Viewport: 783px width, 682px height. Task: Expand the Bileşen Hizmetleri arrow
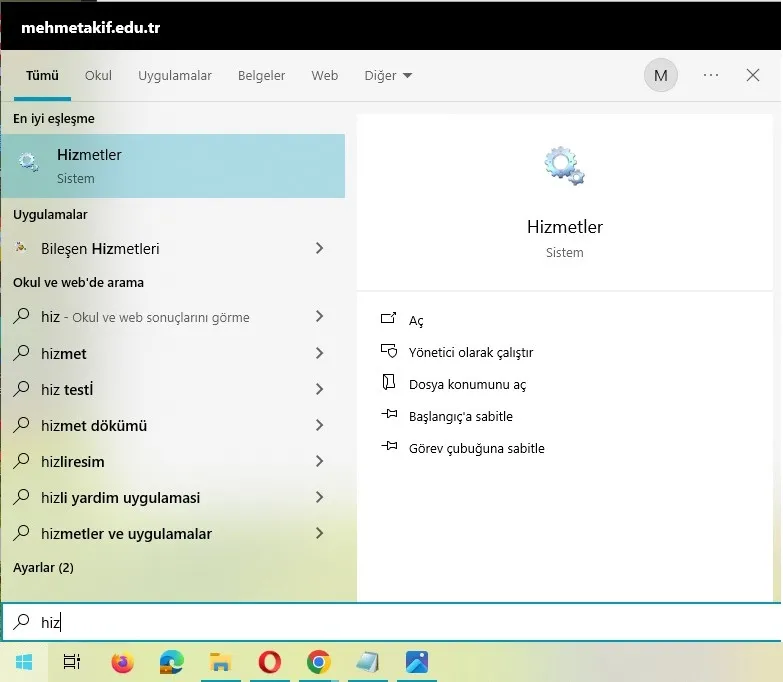point(320,248)
